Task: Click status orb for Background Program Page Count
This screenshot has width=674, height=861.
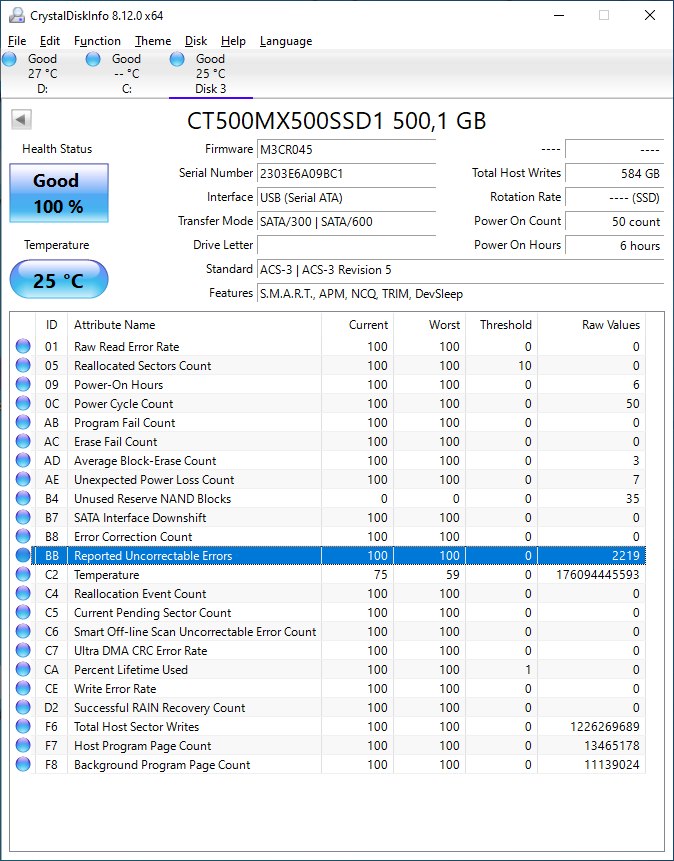Action: [x=23, y=765]
